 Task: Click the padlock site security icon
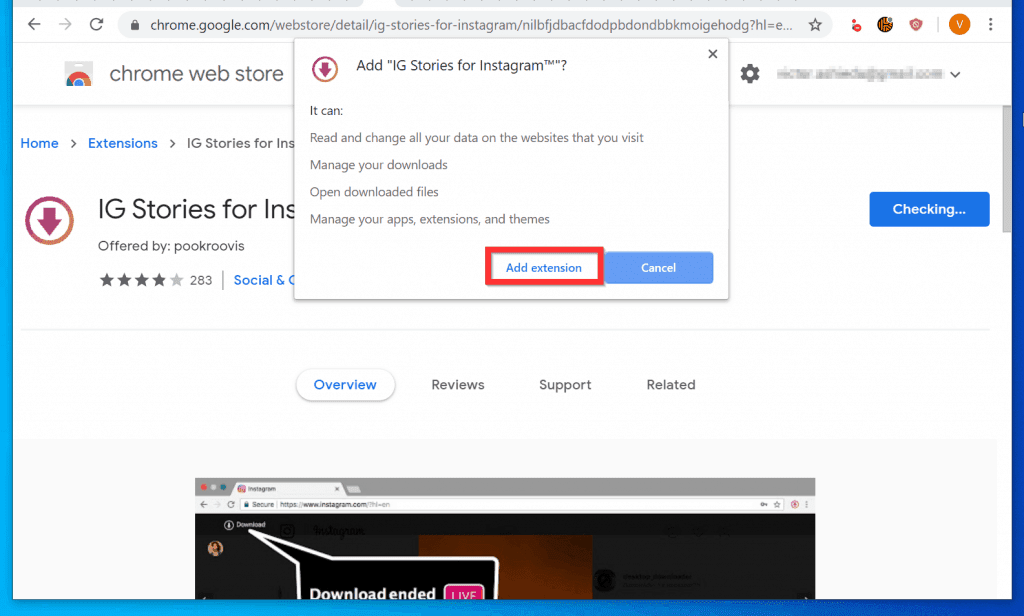[135, 25]
